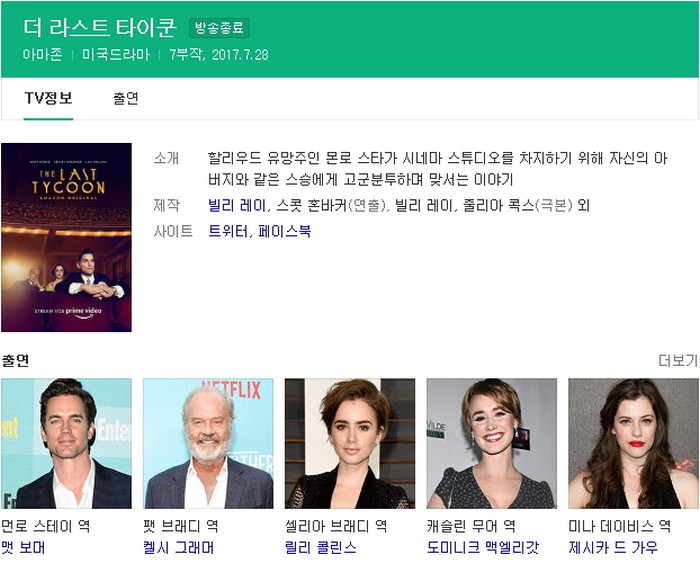Open the 도미니크 맥엘리갓 actor link
700x564 pixels.
[483, 547]
